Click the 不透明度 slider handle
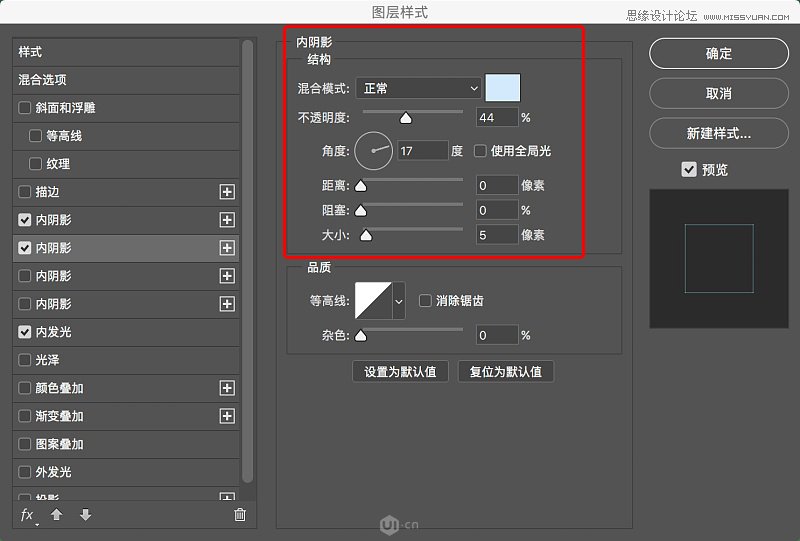The height and width of the screenshot is (541, 800). (406, 118)
